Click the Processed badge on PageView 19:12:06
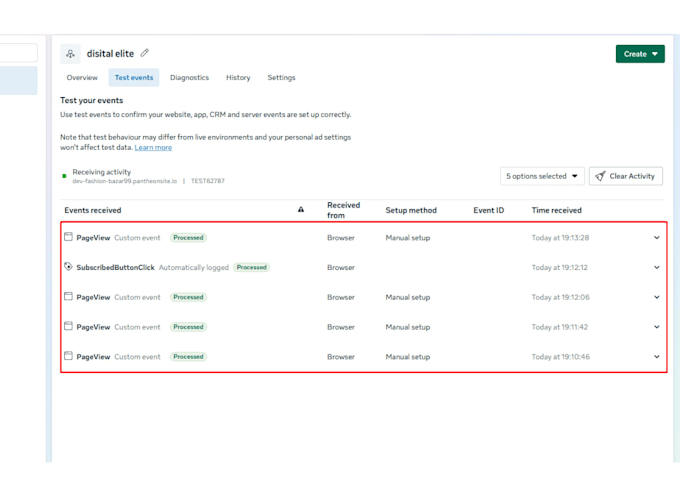Screen dimensions: 680x484 point(188,297)
